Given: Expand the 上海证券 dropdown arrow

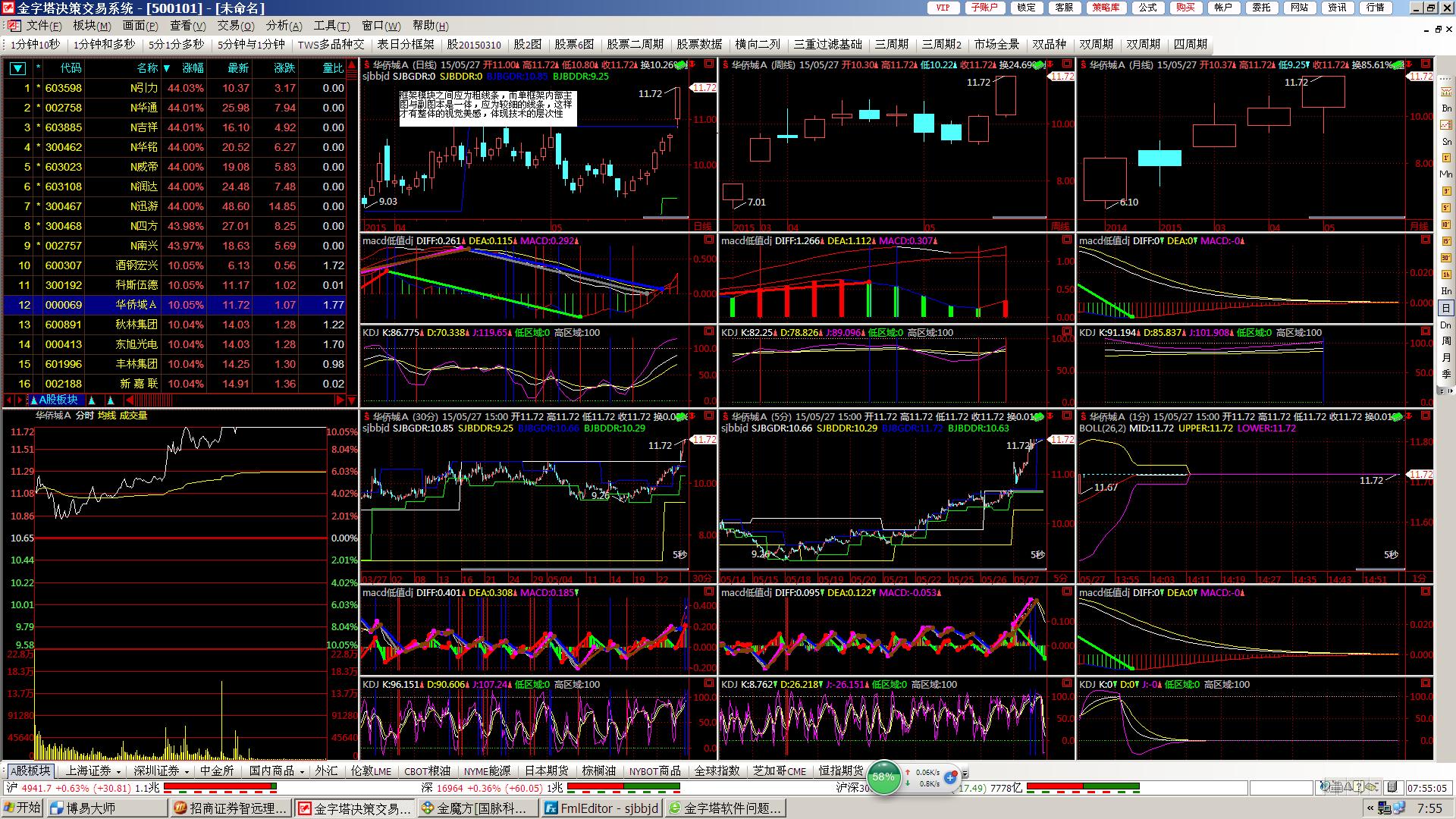Looking at the screenshot, I should (x=119, y=772).
